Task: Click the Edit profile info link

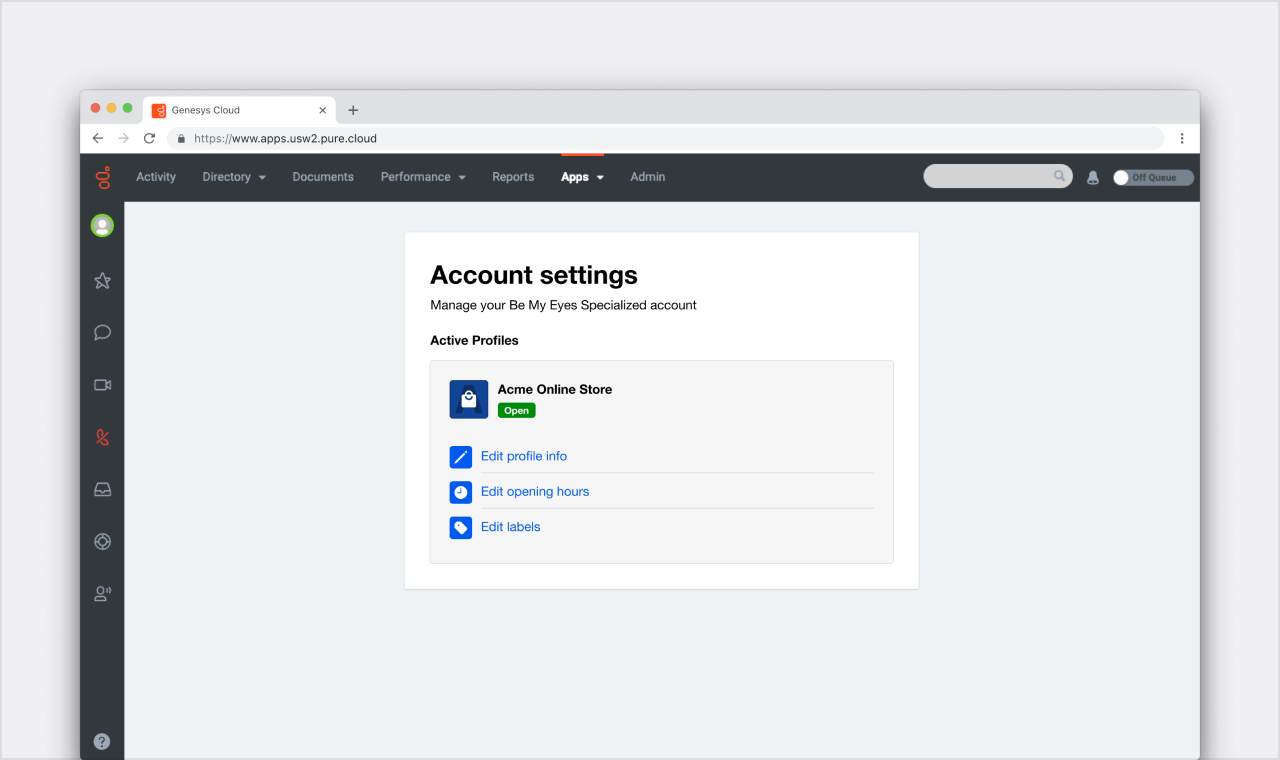Action: click(524, 456)
